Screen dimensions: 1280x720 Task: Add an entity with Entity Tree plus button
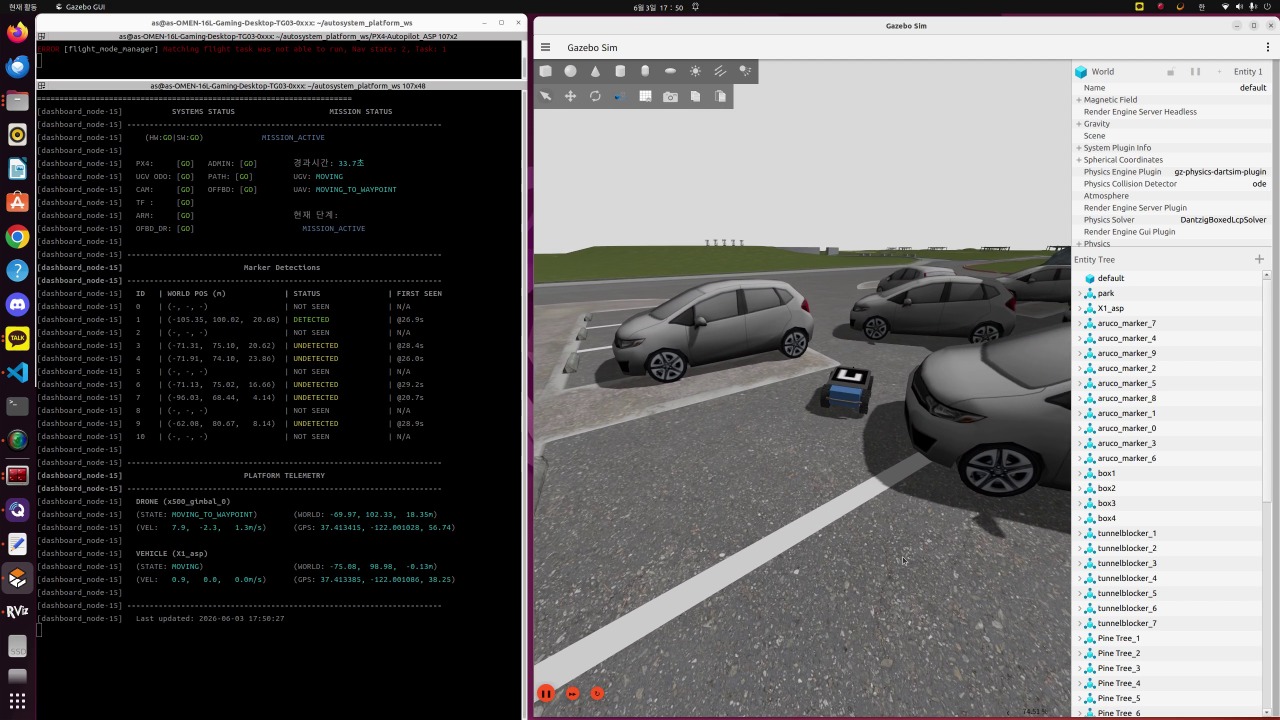1259,259
